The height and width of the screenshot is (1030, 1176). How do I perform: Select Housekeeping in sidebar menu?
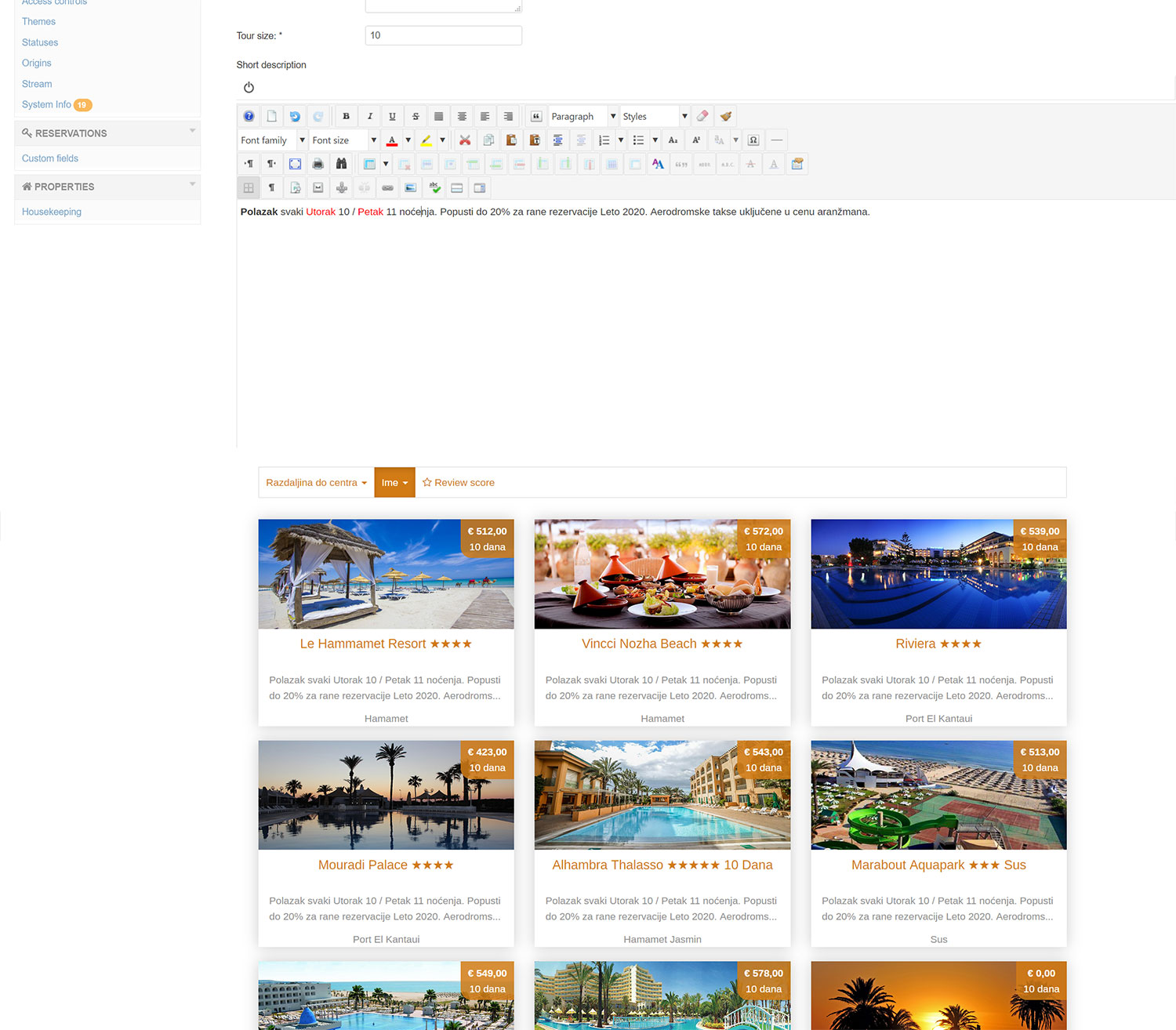point(52,212)
